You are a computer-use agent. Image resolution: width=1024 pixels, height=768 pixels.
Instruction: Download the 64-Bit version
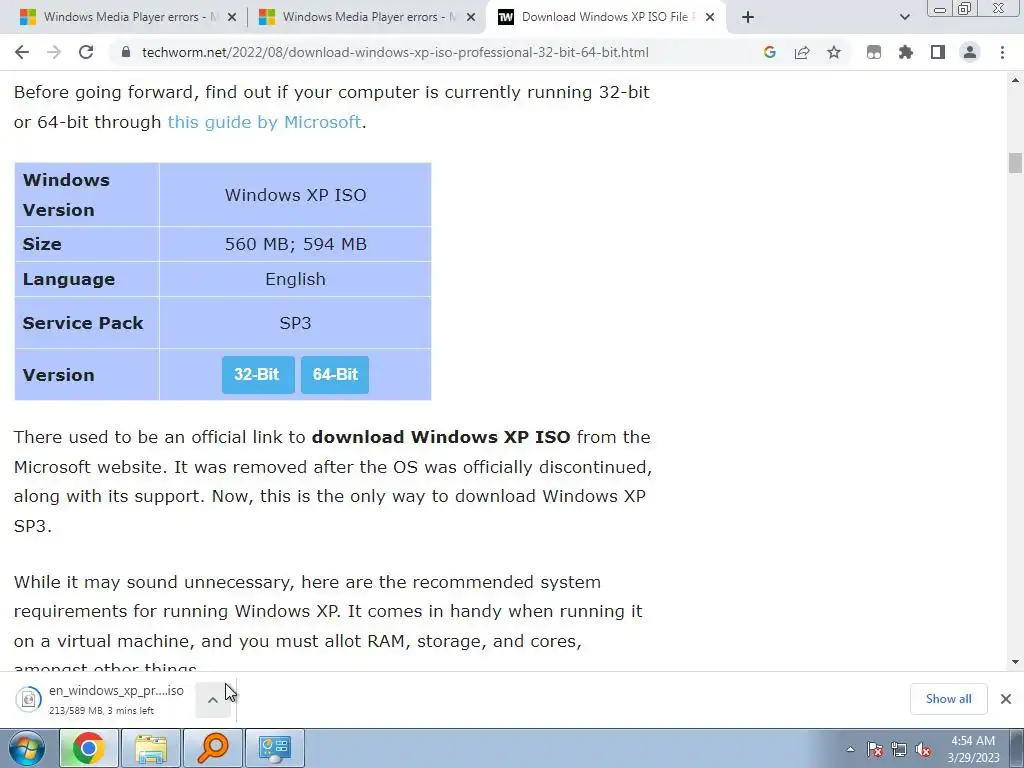335,375
